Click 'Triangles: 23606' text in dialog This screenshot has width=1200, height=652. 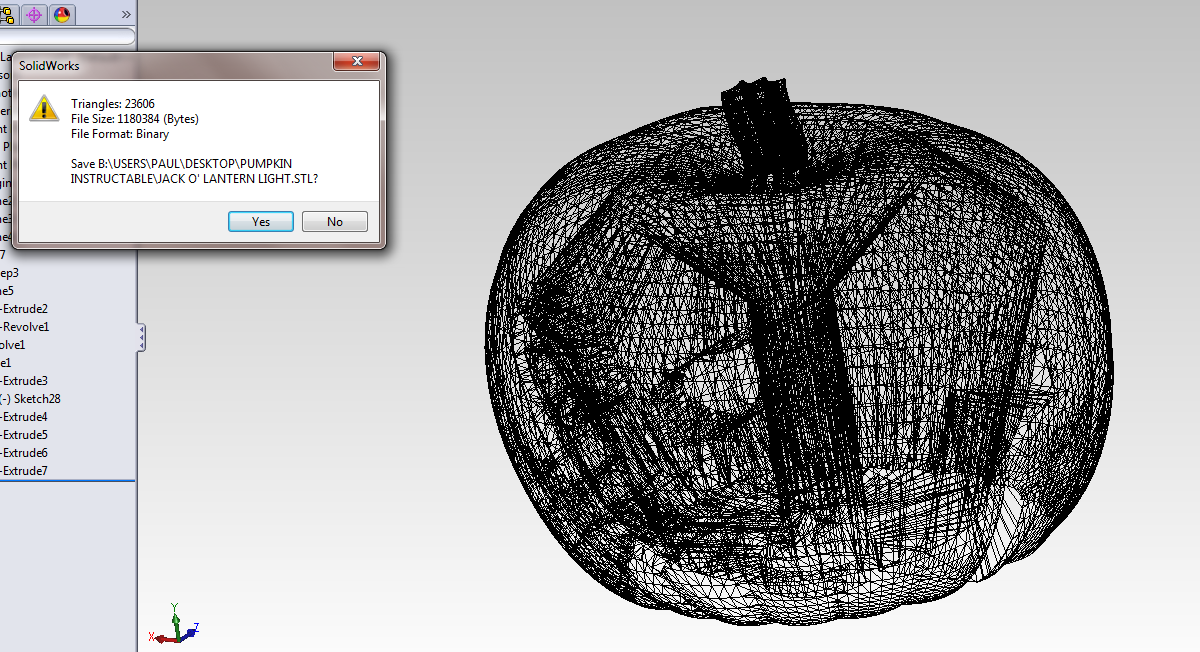tap(113, 104)
